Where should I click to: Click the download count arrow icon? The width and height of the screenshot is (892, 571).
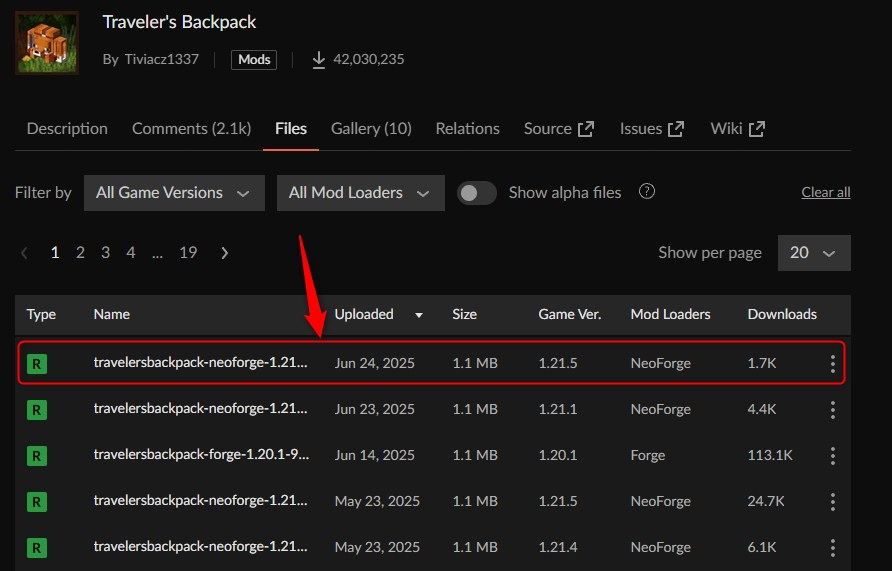319,60
